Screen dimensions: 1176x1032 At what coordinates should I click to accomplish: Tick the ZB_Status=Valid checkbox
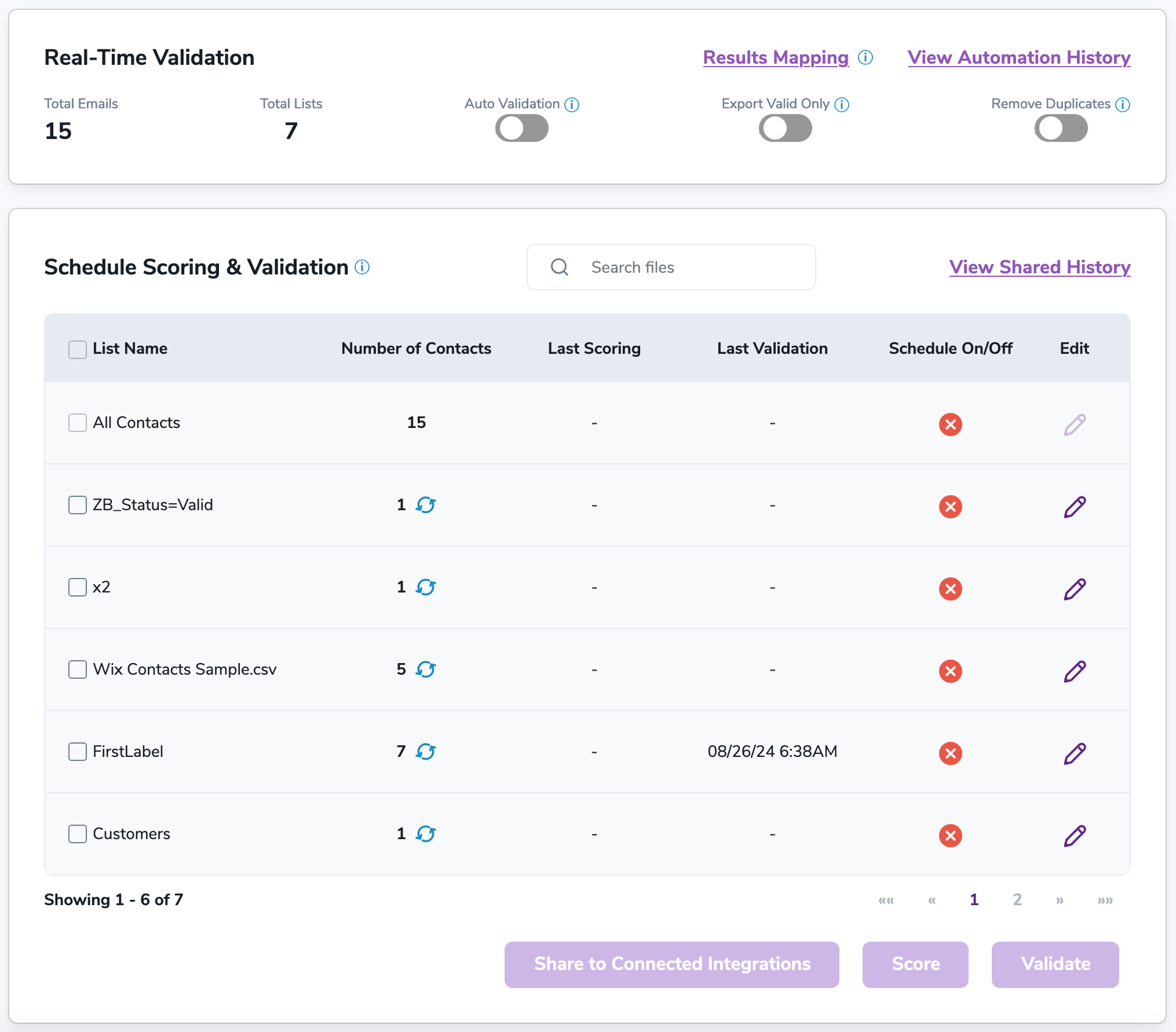77,505
